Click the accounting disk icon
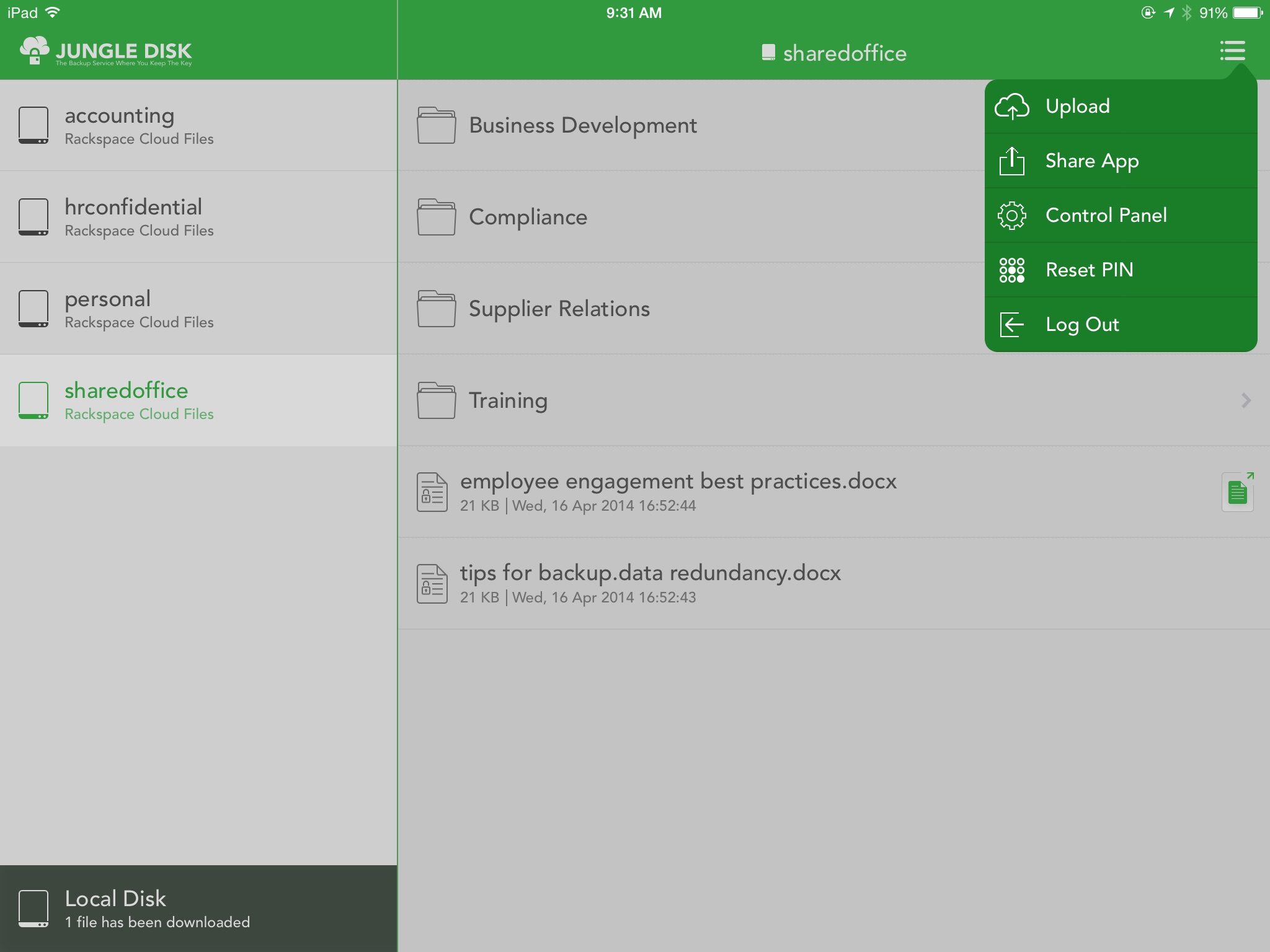The image size is (1270, 952). coord(33,125)
